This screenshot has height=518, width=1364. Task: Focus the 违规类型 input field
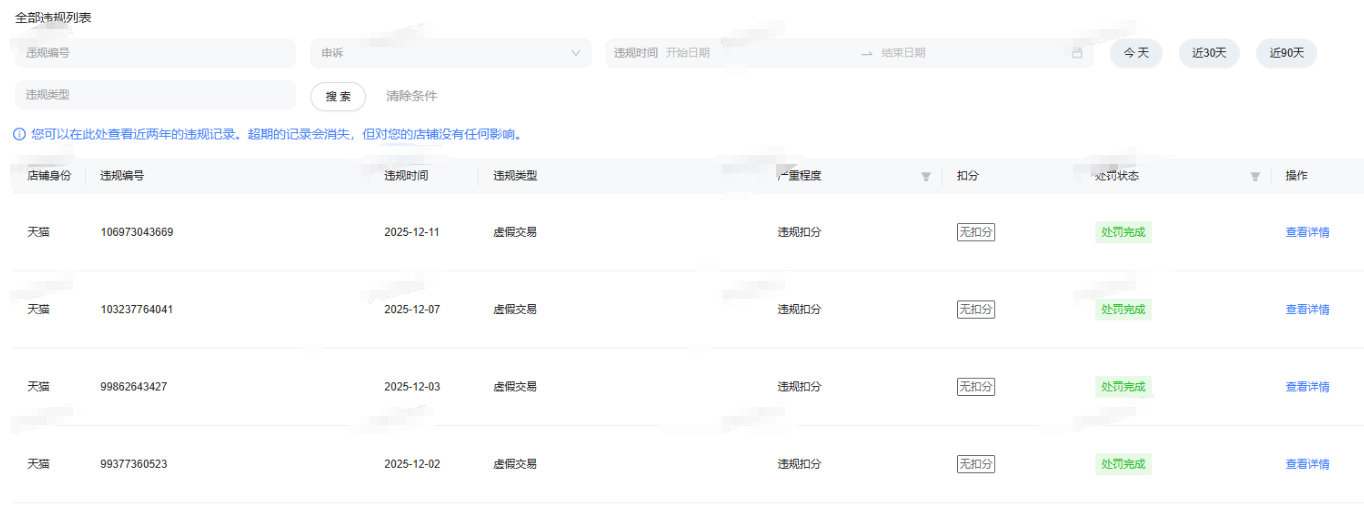pyautogui.click(x=155, y=95)
